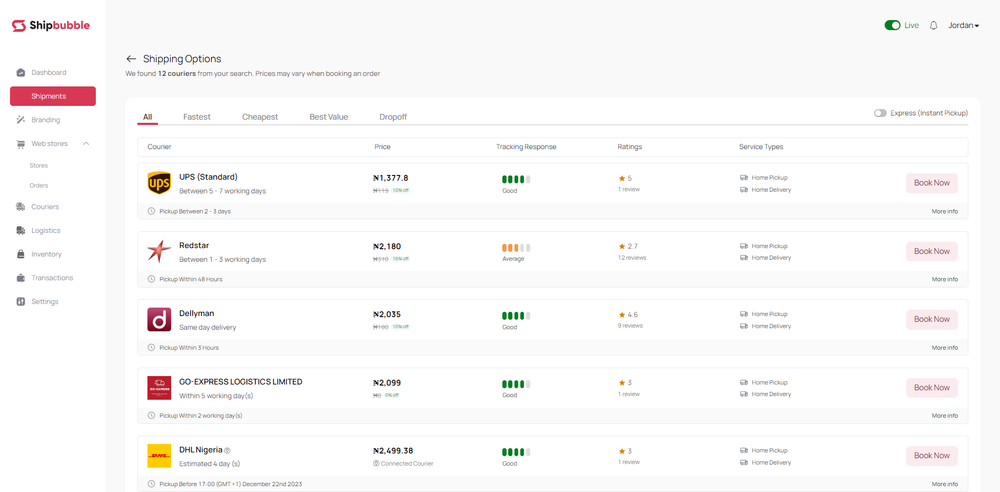This screenshot has height=492, width=1000.
Task: Open More info for Redstar
Action: pyautogui.click(x=945, y=280)
